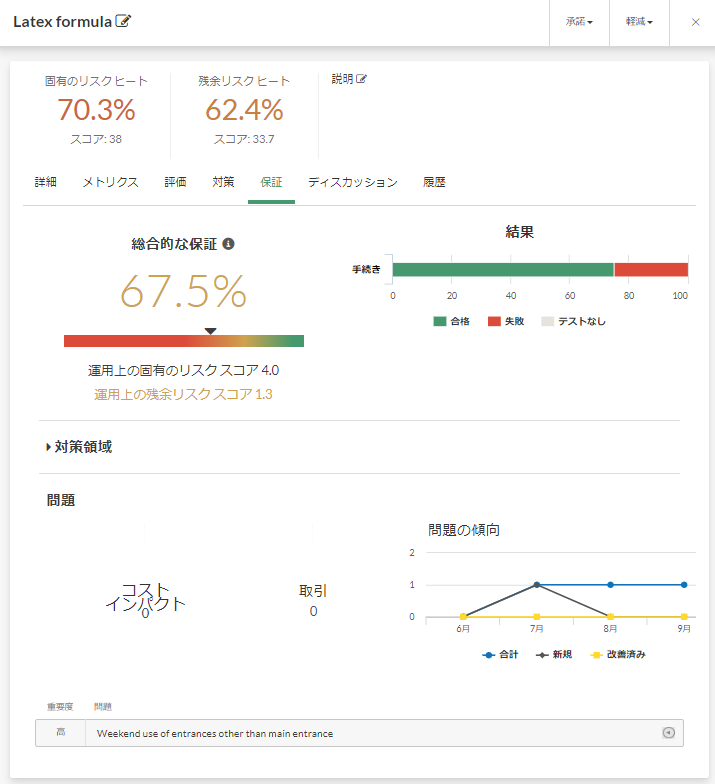View the 履歴 tab
Screen dimensions: 715x784
point(434,182)
